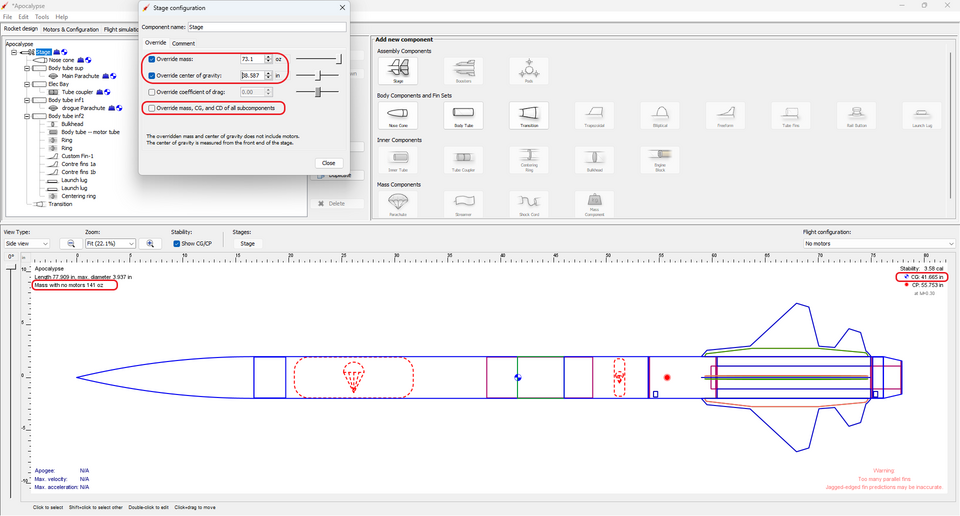This screenshot has height=516, width=960.
Task: Add a Bulkhead inner component
Action: click(594, 160)
